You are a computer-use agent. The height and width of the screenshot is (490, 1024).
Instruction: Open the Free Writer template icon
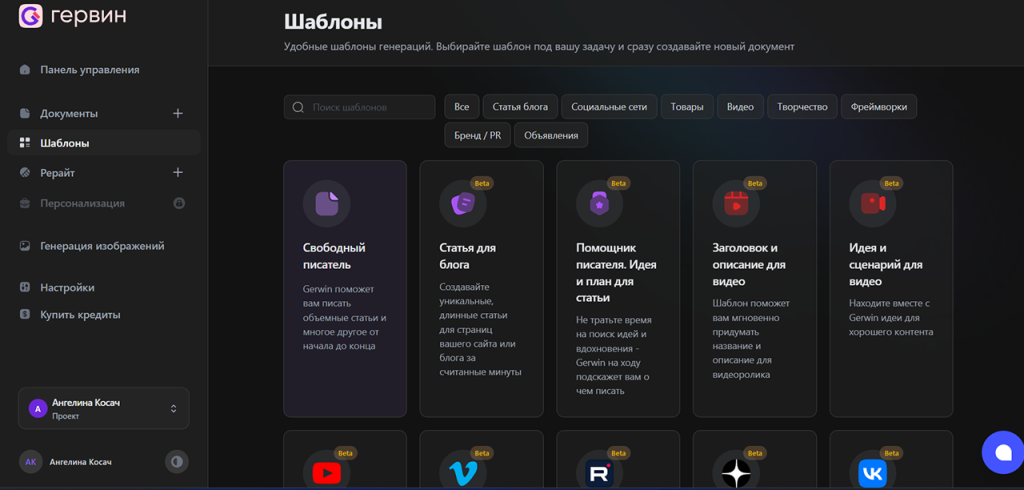click(x=327, y=204)
